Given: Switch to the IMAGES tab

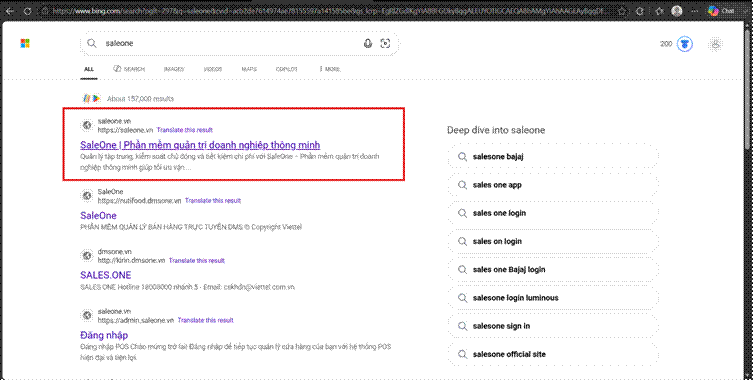Looking at the screenshot, I should (174, 69).
